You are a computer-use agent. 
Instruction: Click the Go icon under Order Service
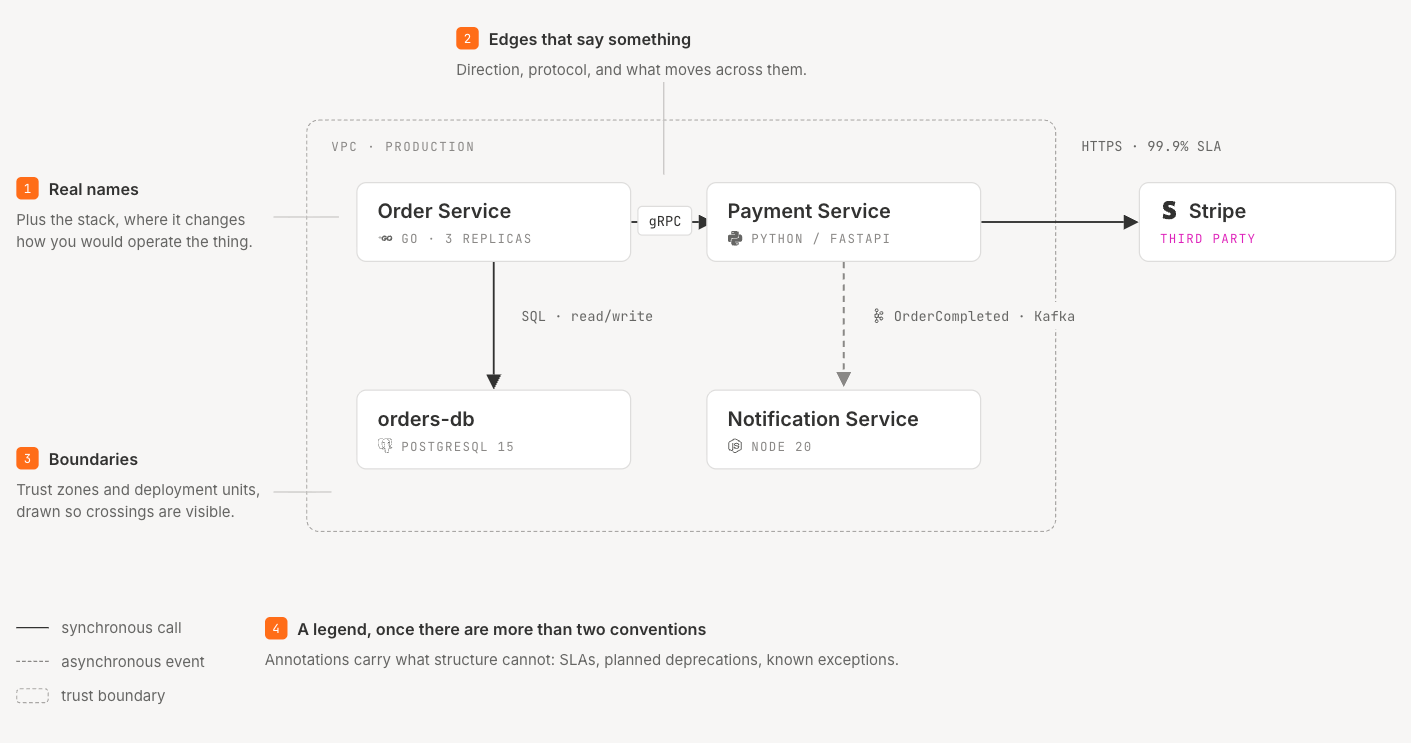click(386, 239)
